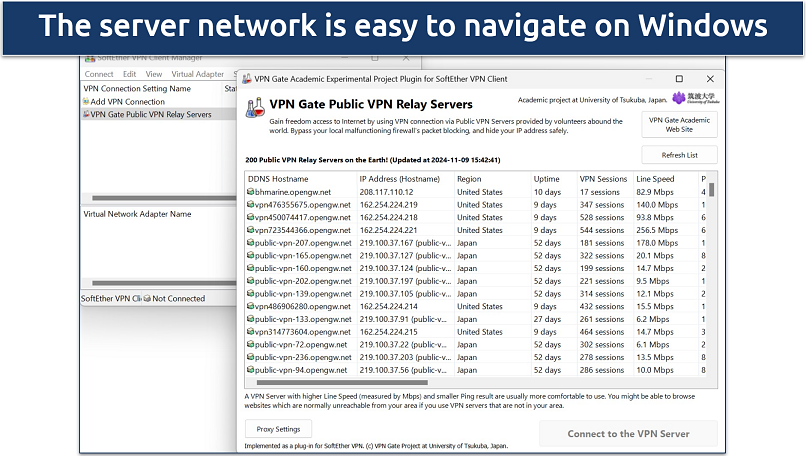Click server icon for vpn486906280.opengw.net row
806x456 pixels.
(x=250, y=306)
